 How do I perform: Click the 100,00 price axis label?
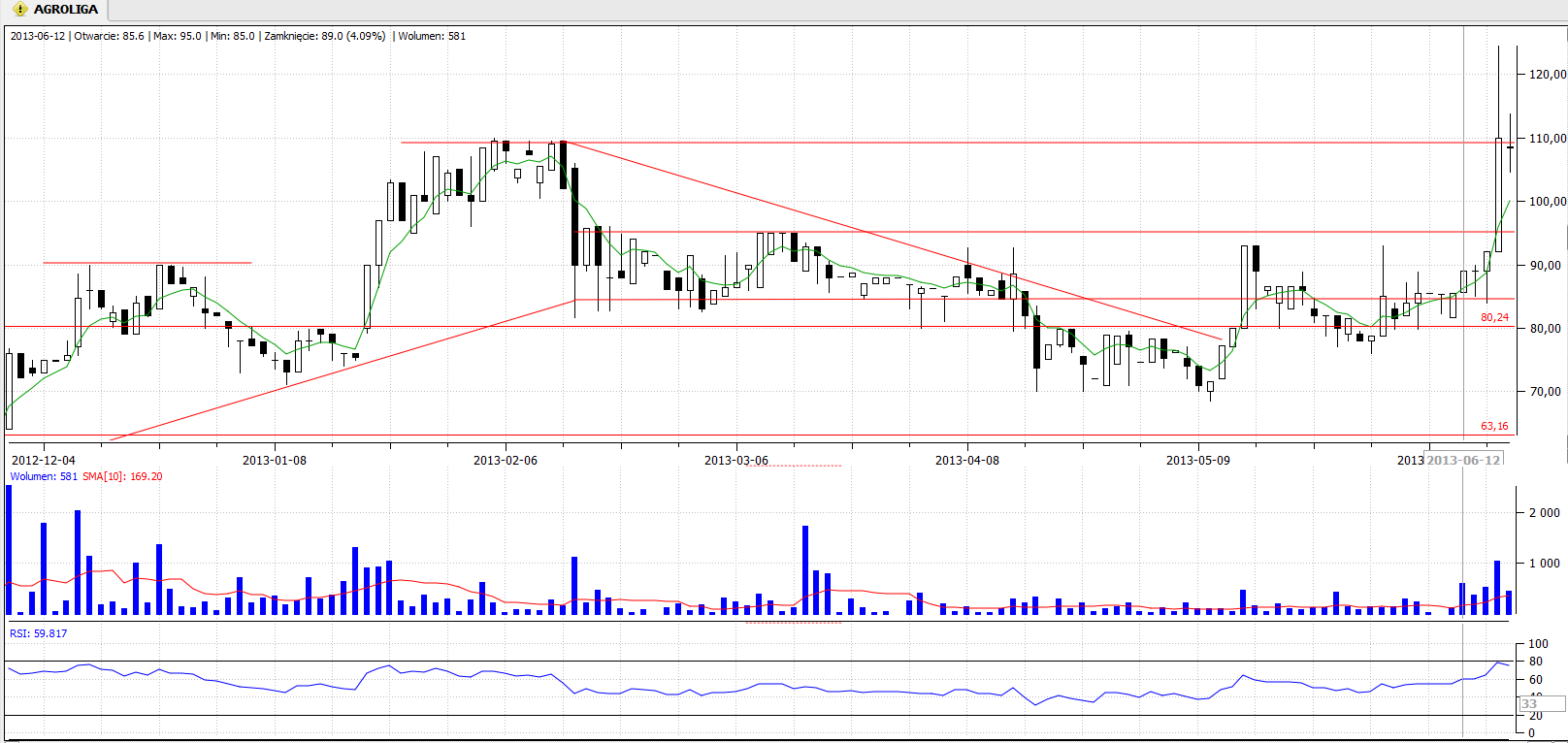click(1547, 202)
